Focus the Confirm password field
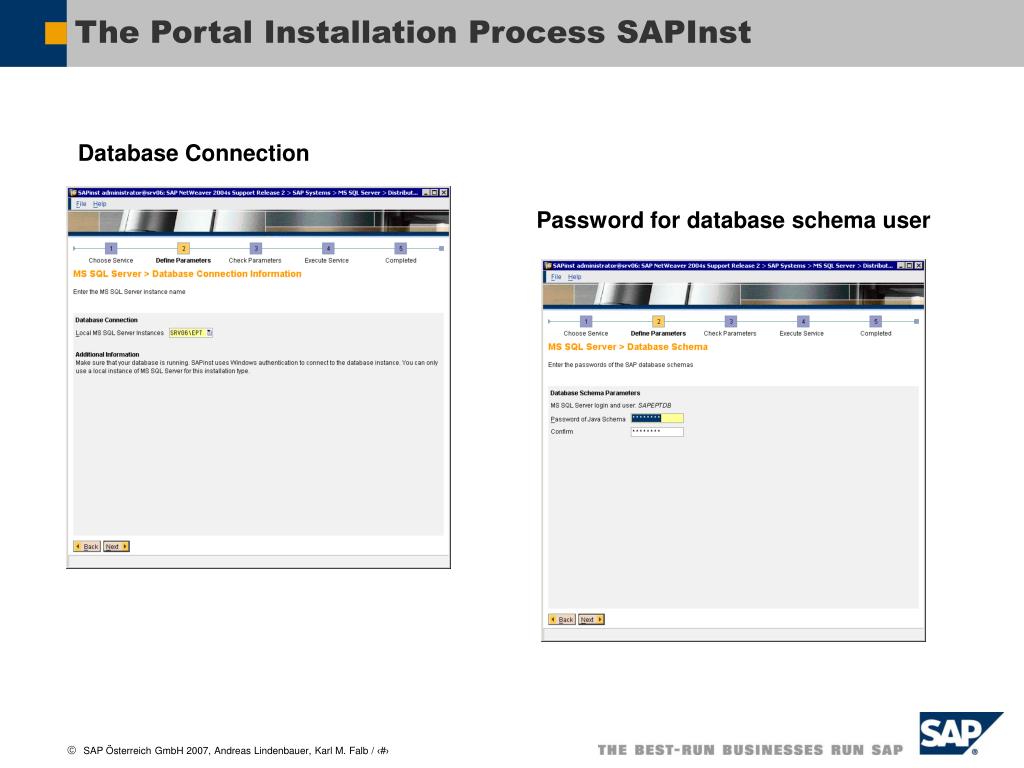The image size is (1024, 768). [657, 432]
